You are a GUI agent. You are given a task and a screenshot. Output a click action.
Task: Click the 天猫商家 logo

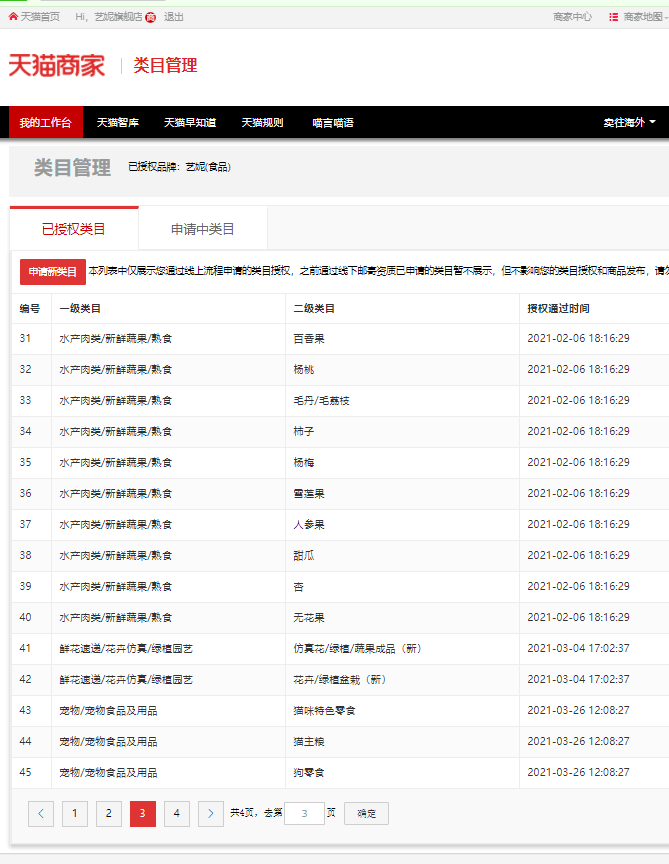(x=57, y=66)
